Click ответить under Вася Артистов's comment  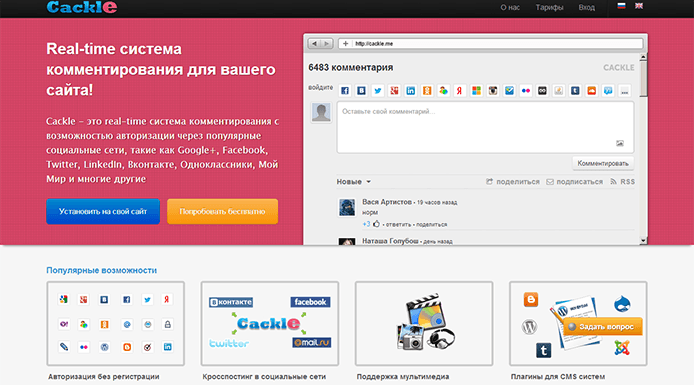tap(398, 224)
